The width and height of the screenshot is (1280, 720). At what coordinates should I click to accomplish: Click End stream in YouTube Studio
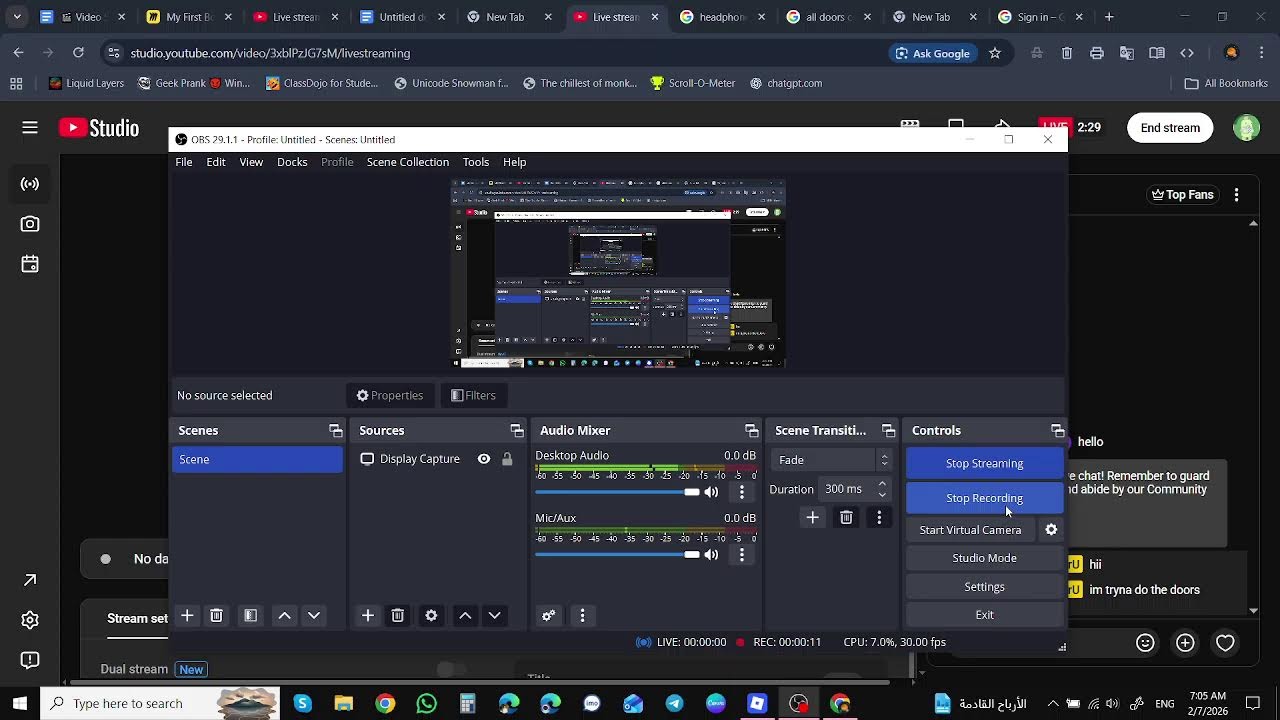click(1170, 128)
